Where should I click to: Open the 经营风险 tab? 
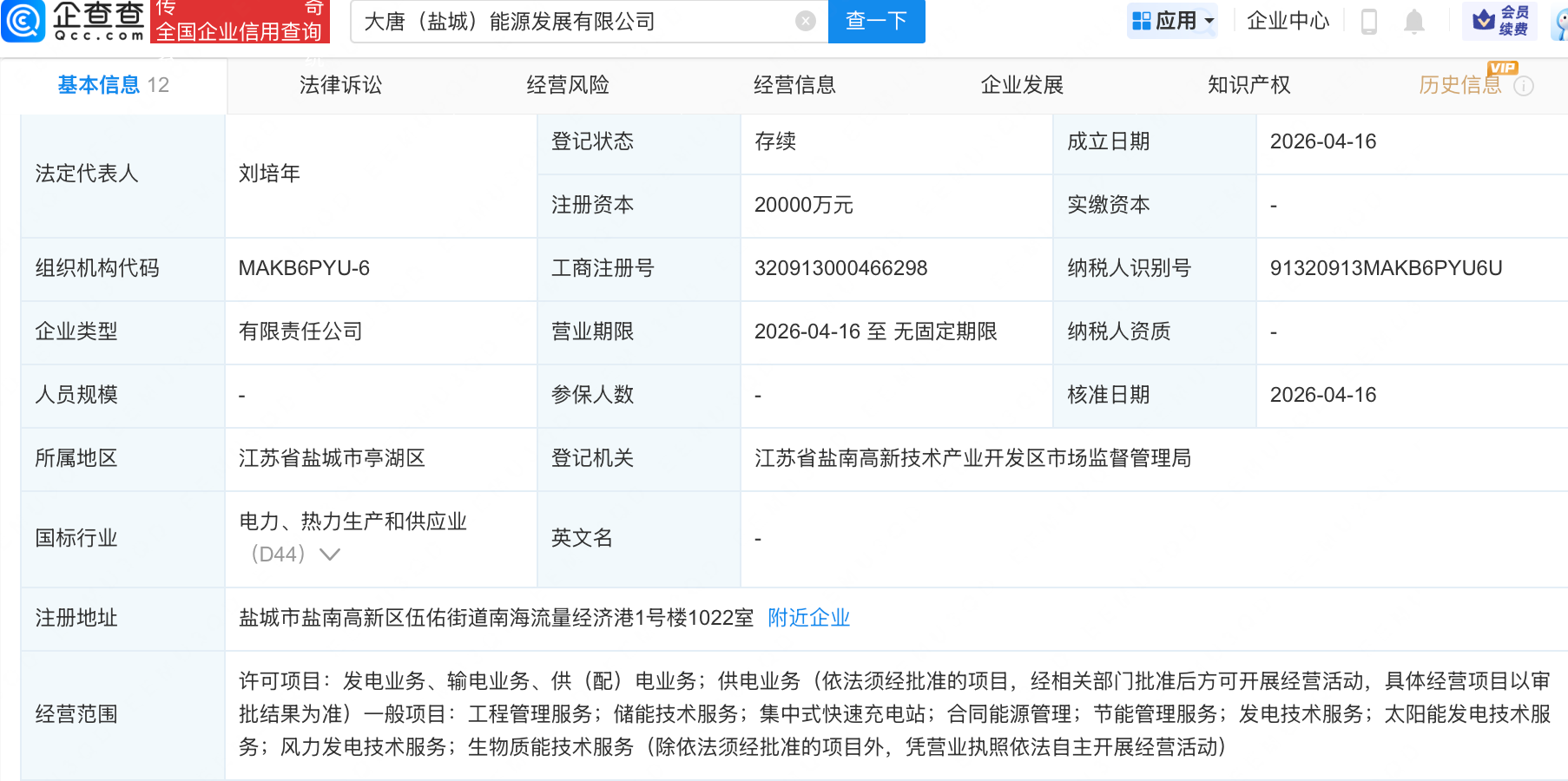click(568, 85)
